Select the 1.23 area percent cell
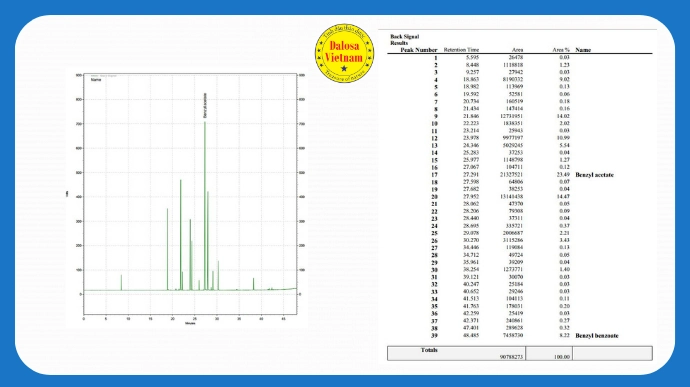This screenshot has width=690, height=387. pyautogui.click(x=565, y=65)
